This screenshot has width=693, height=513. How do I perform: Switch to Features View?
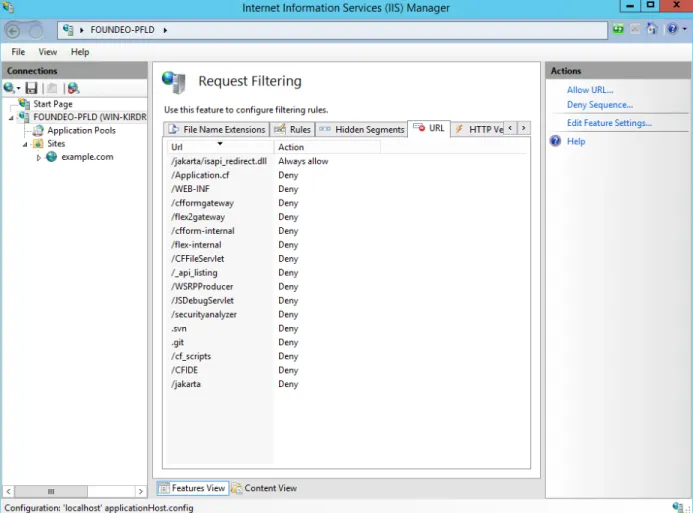pos(193,488)
